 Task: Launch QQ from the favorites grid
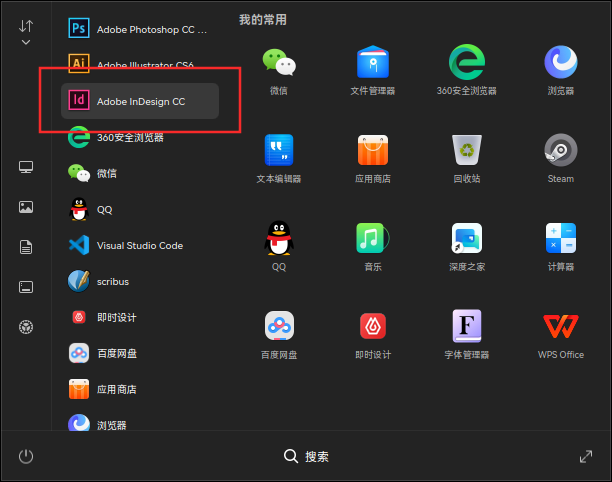[x=279, y=246]
